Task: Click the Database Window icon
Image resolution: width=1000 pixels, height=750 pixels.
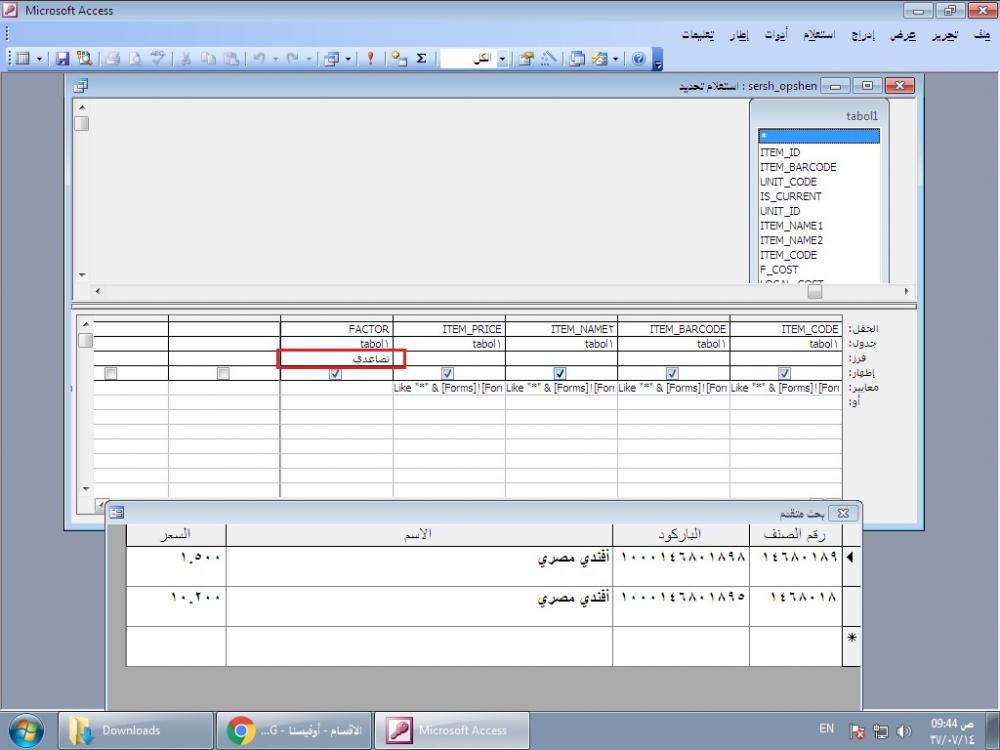Action: pyautogui.click(x=577, y=59)
